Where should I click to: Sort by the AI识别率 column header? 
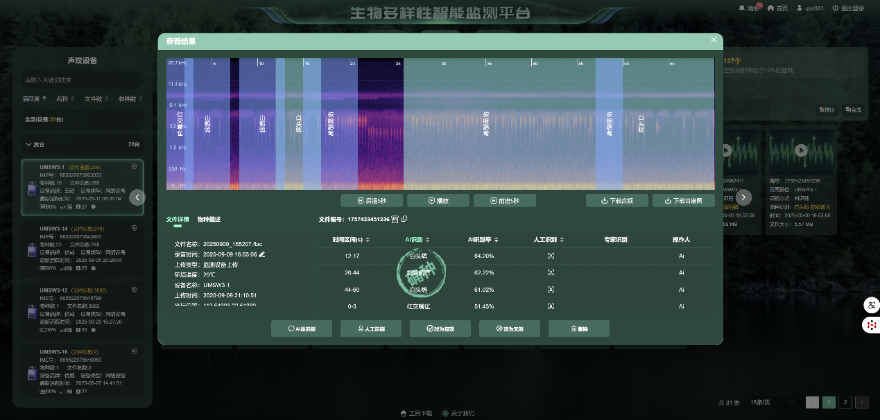coord(483,240)
